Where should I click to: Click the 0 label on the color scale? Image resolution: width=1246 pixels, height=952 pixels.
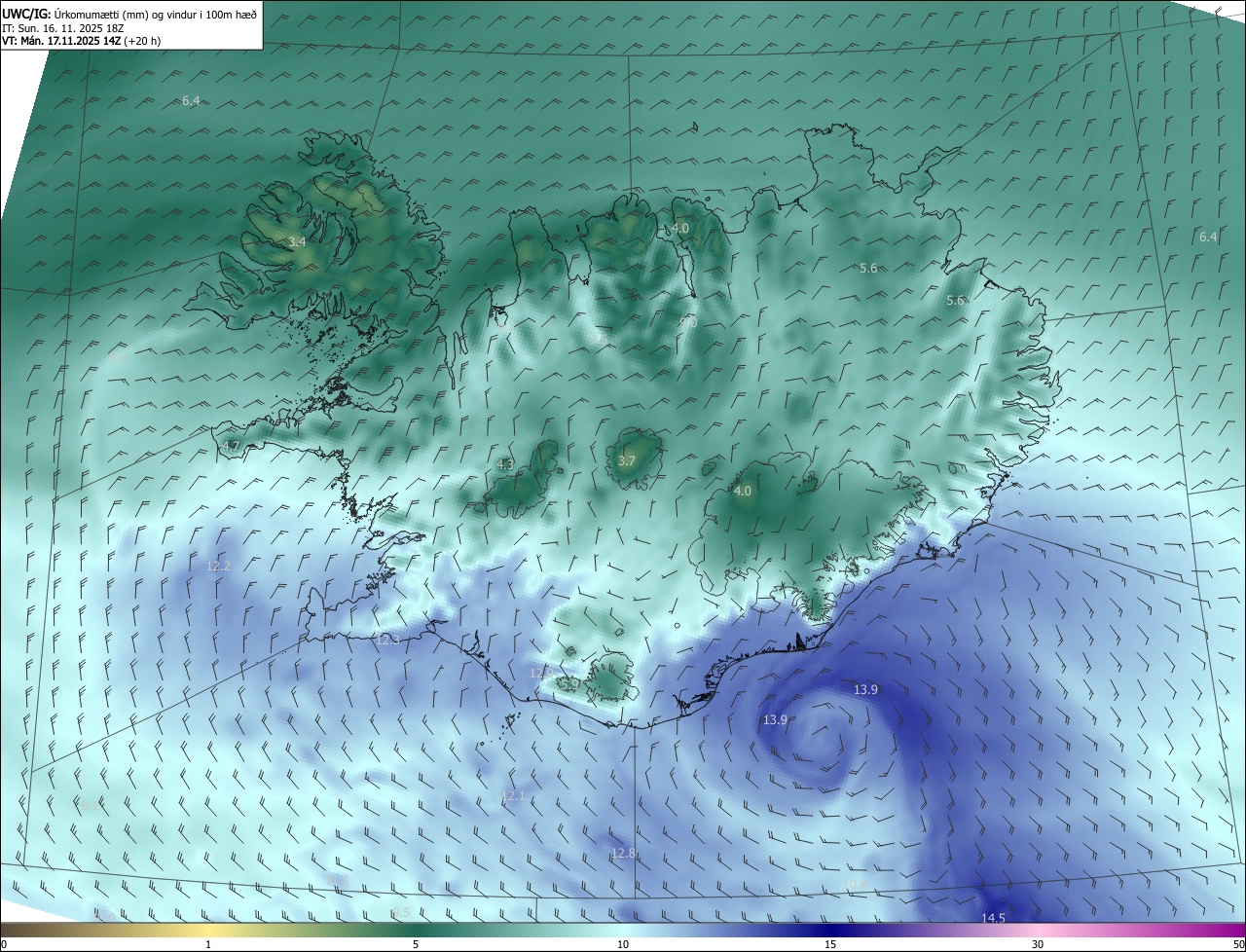click(x=4, y=944)
